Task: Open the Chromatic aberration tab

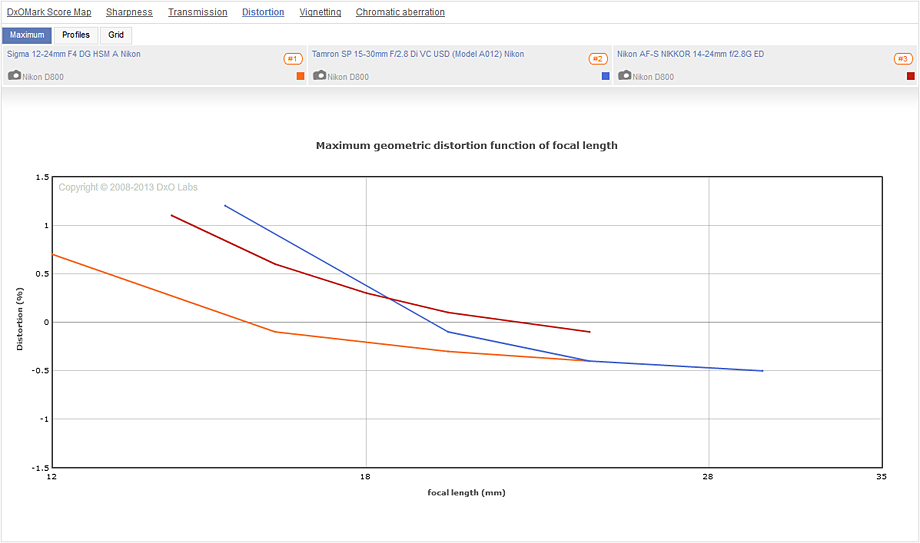Action: tap(400, 12)
